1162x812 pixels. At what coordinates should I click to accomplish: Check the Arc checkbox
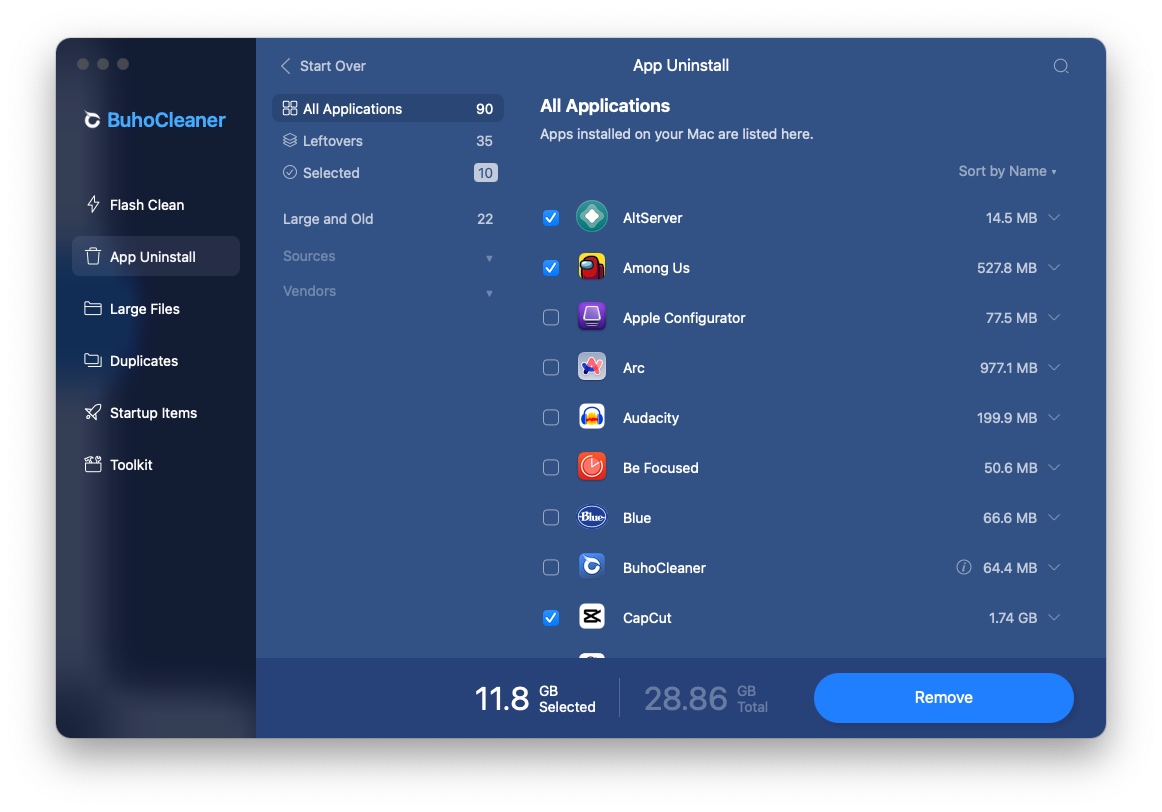pos(551,367)
